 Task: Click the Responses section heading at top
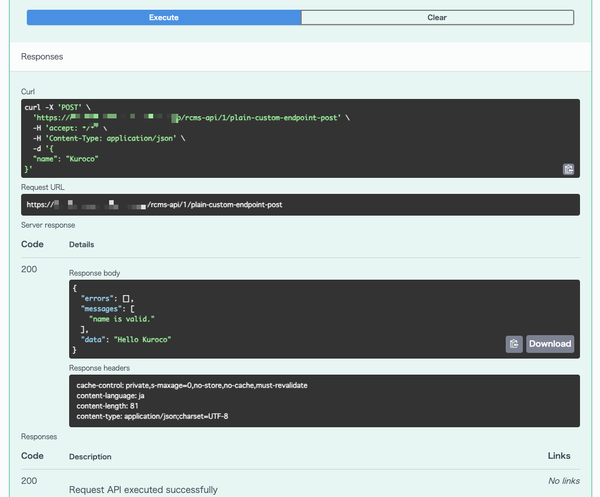coord(42,57)
